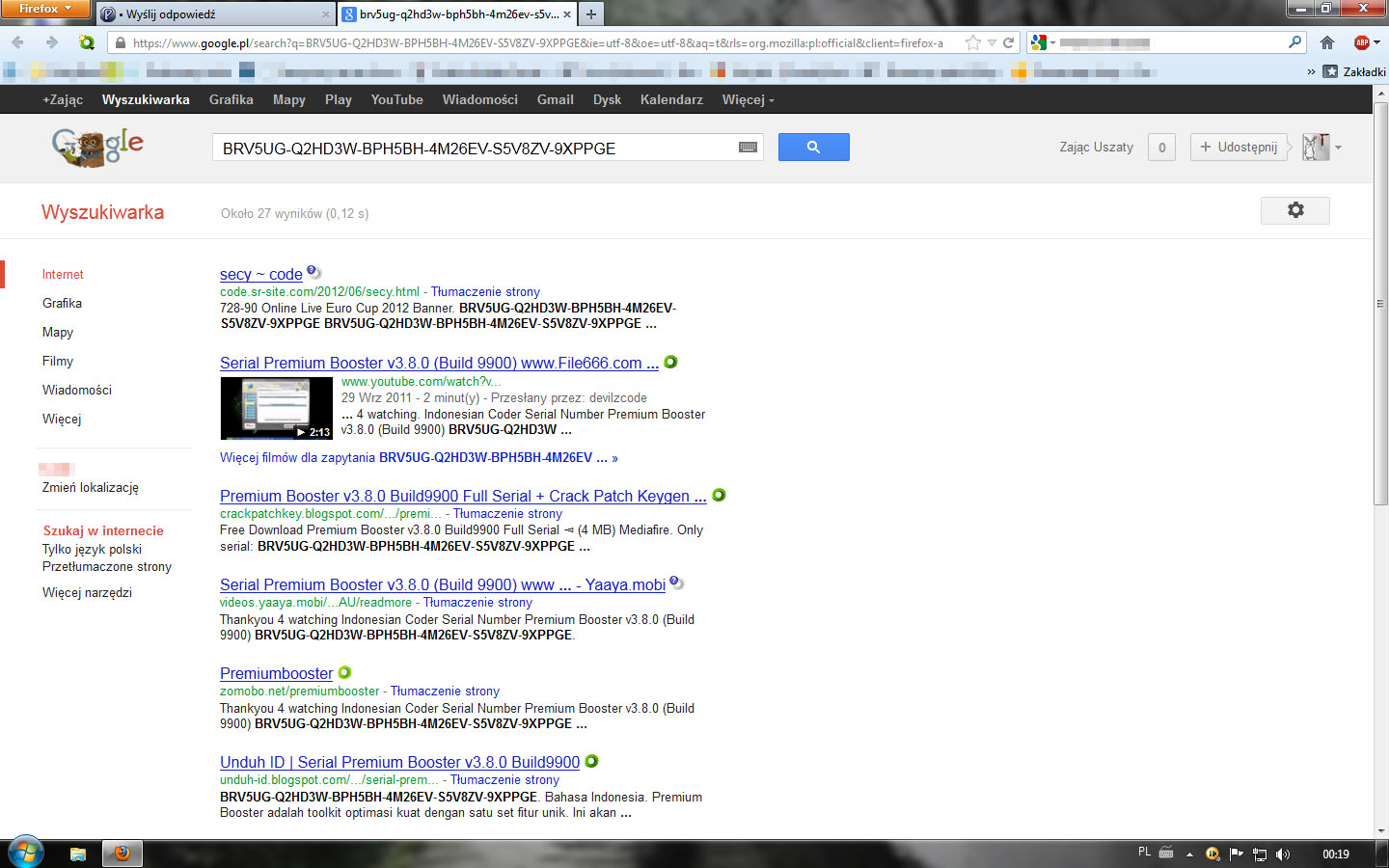Click the PL language indicator in taskbar
The image size is (1389, 868).
[x=1144, y=852]
